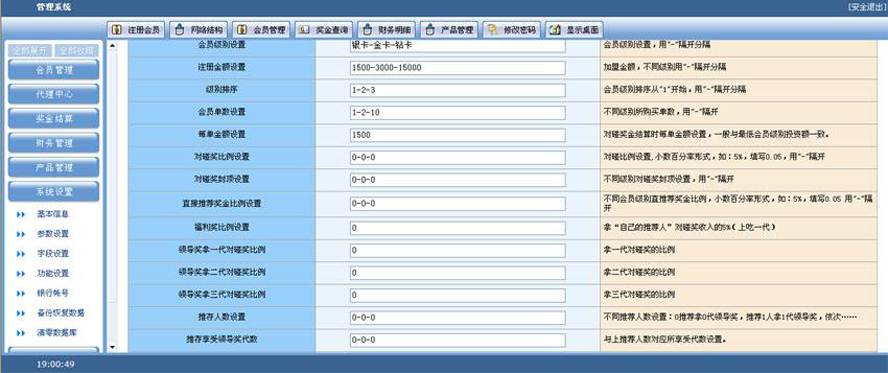
Task: Click the 修改密码 key icon
Action: (x=493, y=29)
